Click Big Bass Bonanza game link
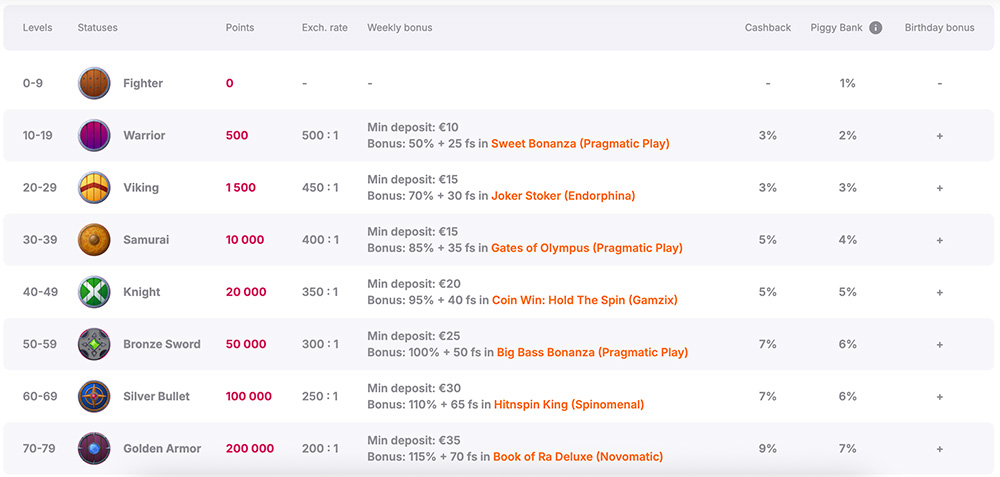 pos(592,352)
